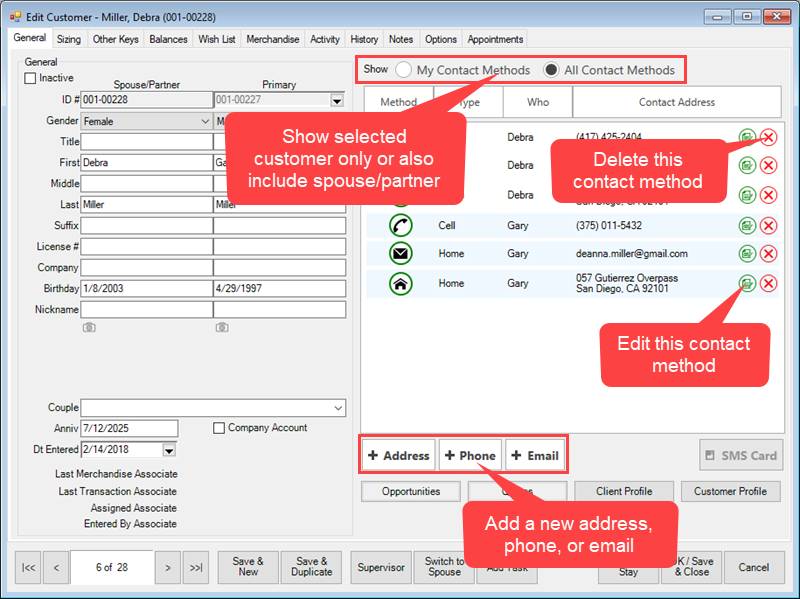Add a new Phone contact

pos(468,455)
